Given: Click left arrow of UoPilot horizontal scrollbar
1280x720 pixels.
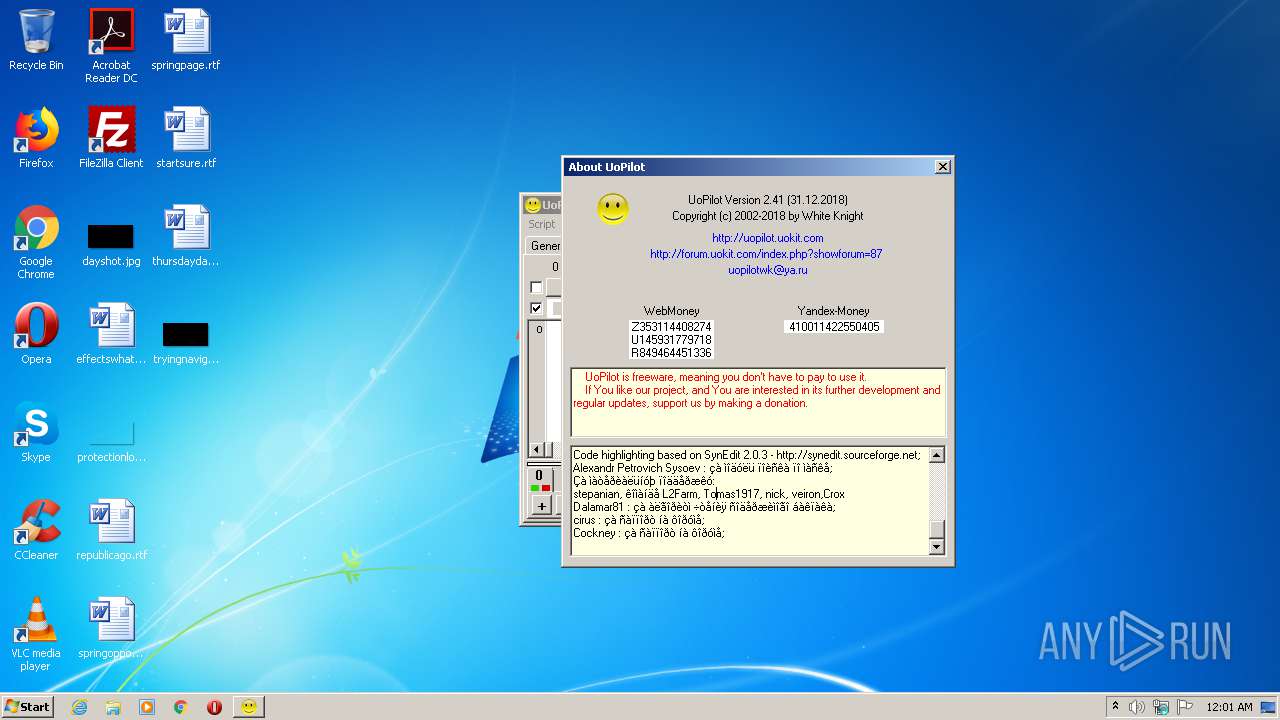Looking at the screenshot, I should [535, 450].
